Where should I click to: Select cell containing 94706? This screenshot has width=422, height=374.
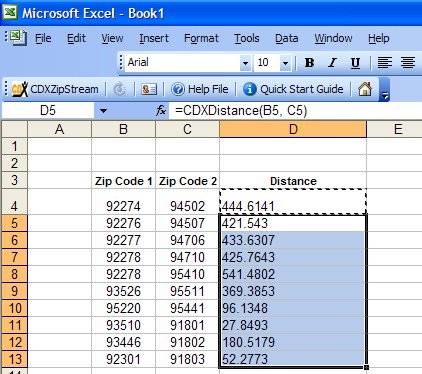(x=187, y=240)
